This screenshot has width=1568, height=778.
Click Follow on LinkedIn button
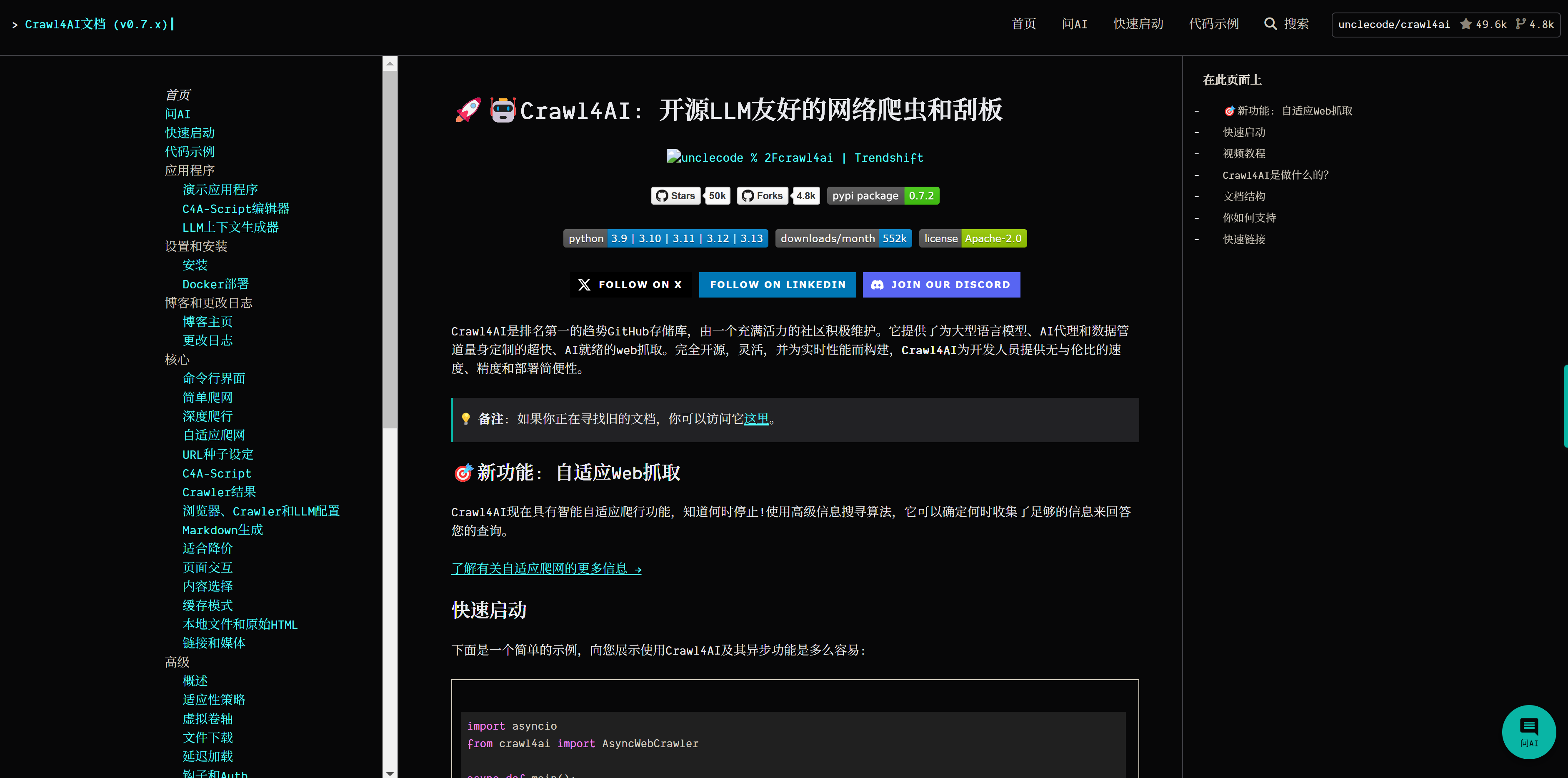[x=777, y=284]
